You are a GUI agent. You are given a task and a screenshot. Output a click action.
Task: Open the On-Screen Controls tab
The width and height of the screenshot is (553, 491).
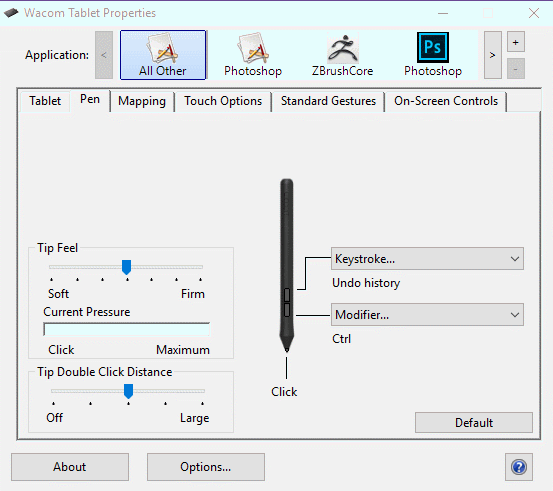(x=446, y=101)
